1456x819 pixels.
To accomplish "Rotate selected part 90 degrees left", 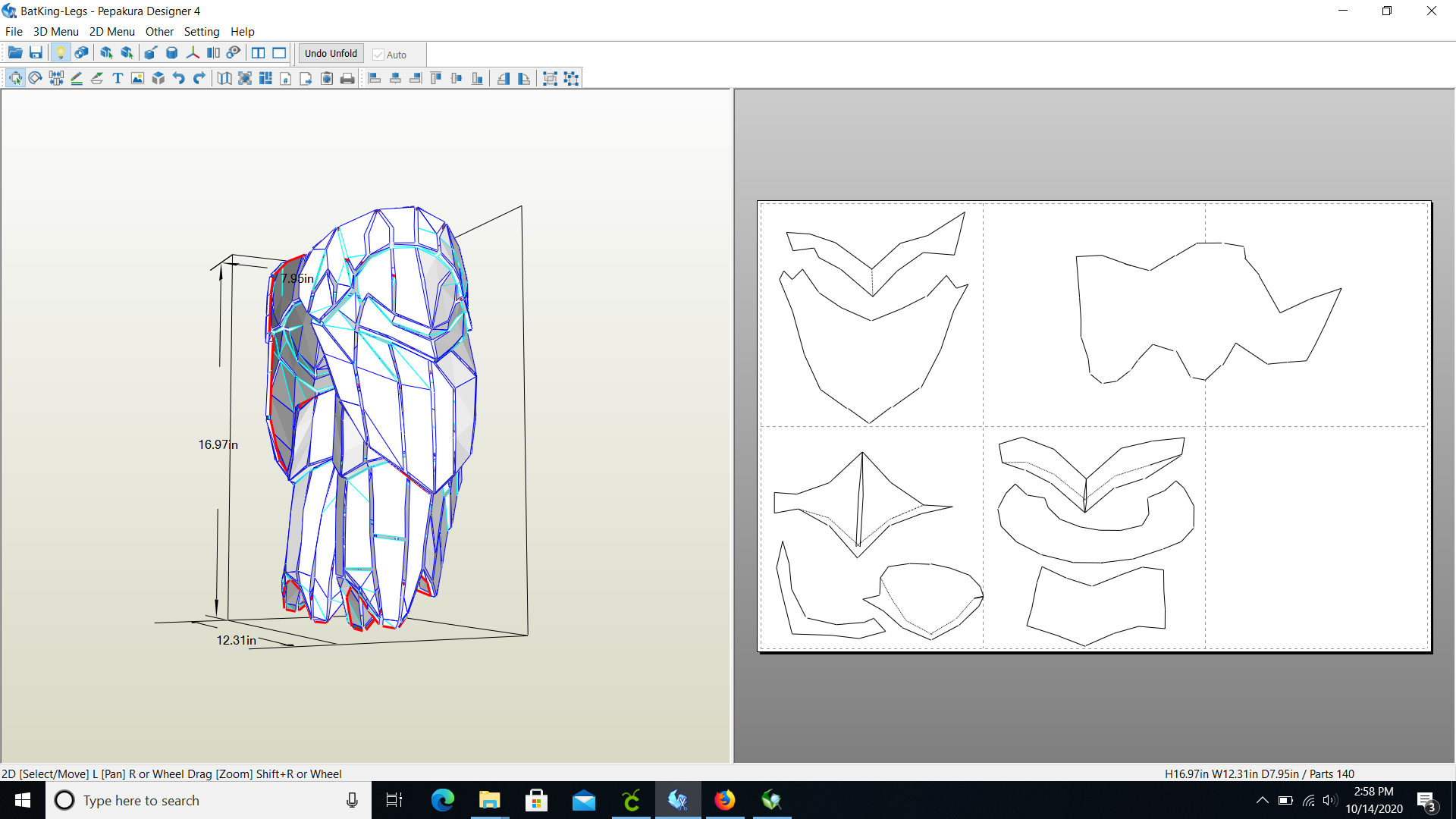I will [504, 77].
